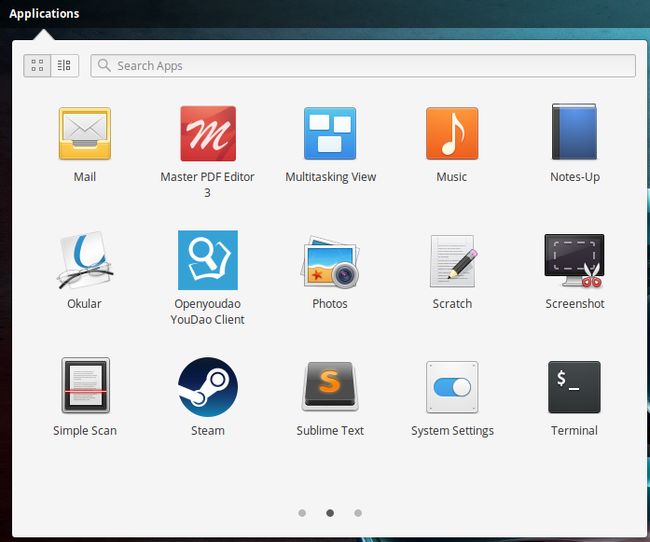
Task: Open the Sublime Text icon
Action: pos(330,386)
